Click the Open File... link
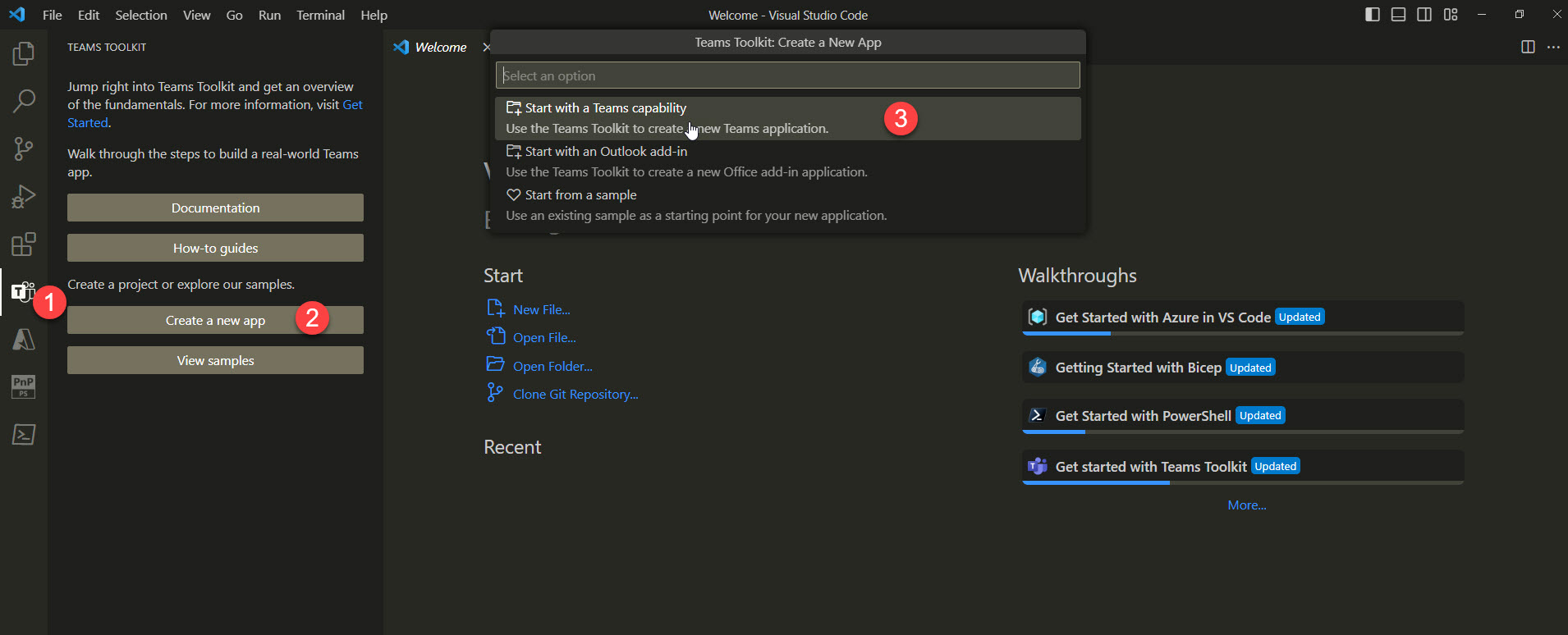1568x635 pixels. point(544,337)
